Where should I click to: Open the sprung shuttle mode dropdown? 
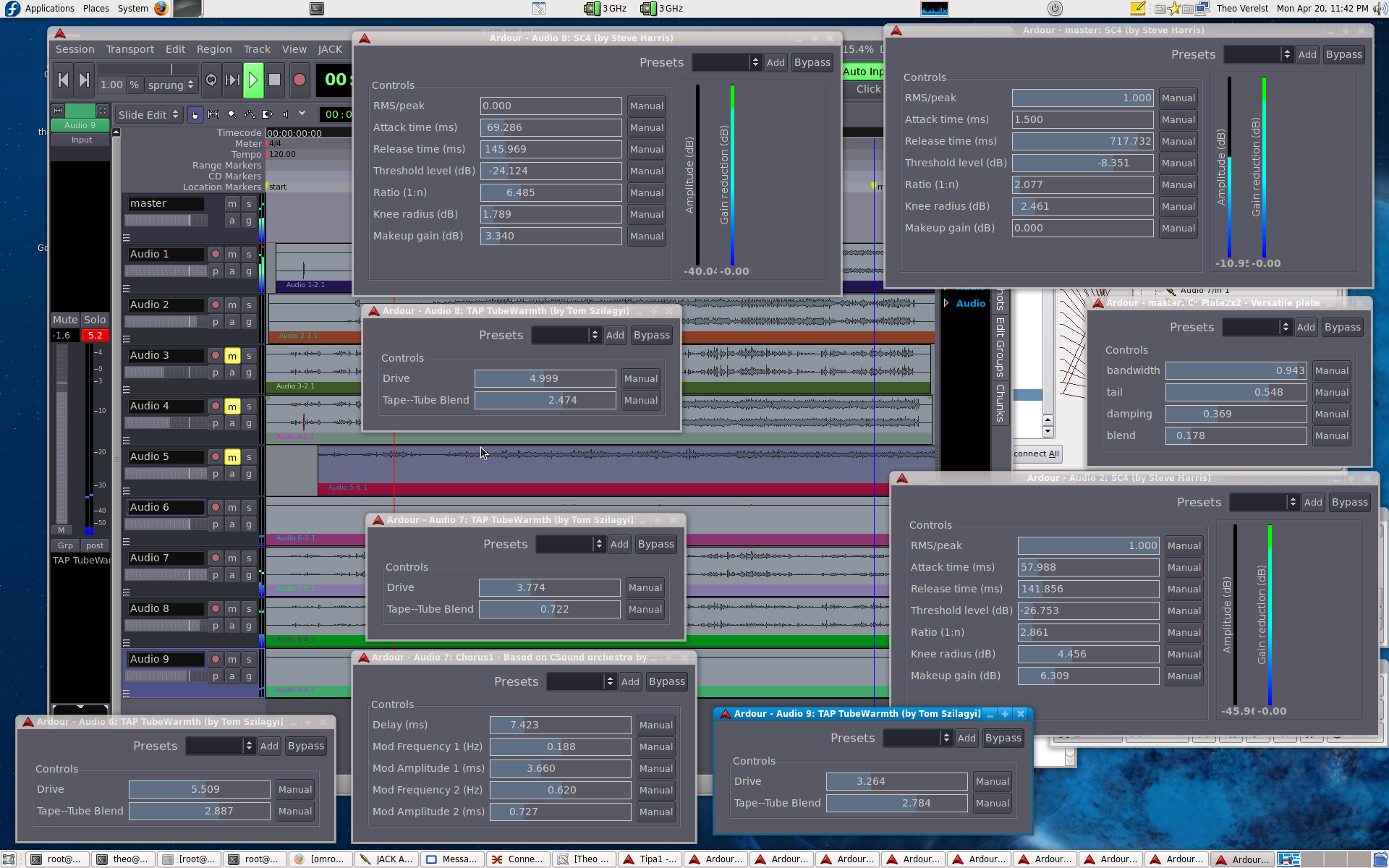pos(171,85)
